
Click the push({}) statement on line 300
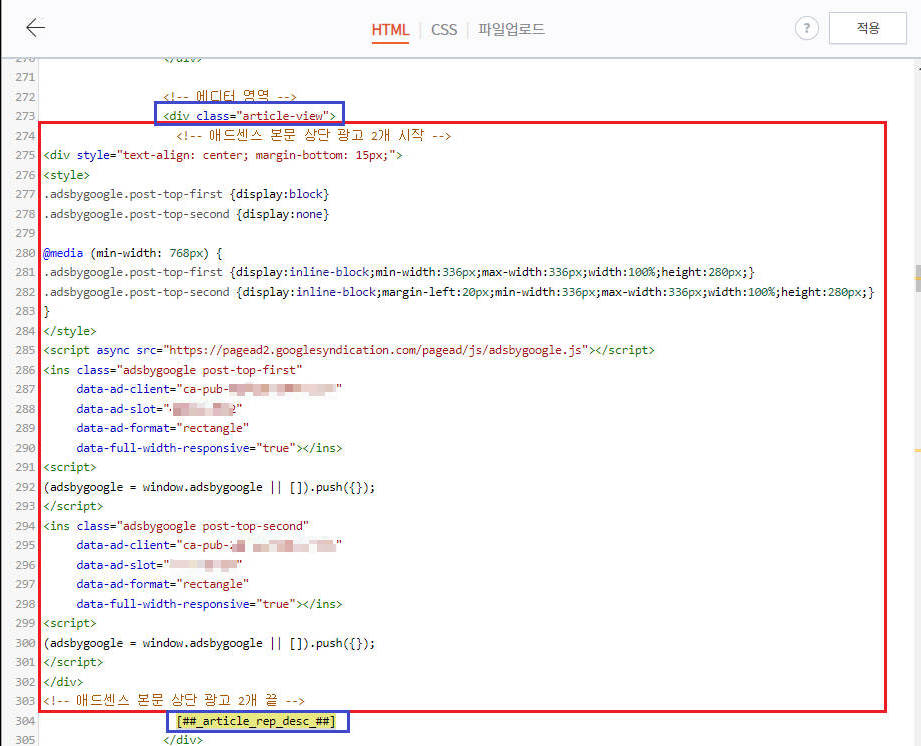pos(209,643)
